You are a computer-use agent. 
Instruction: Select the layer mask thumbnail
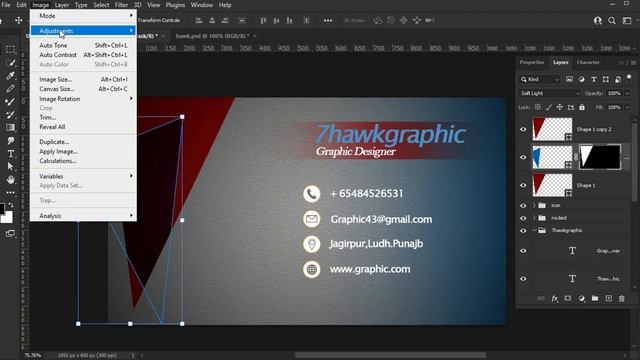click(600, 157)
